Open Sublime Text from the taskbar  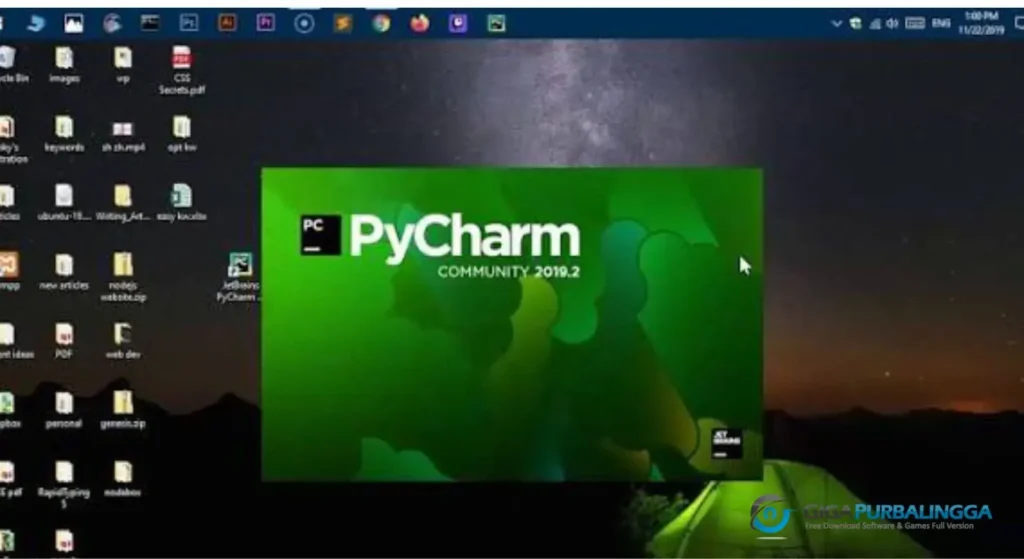click(343, 24)
